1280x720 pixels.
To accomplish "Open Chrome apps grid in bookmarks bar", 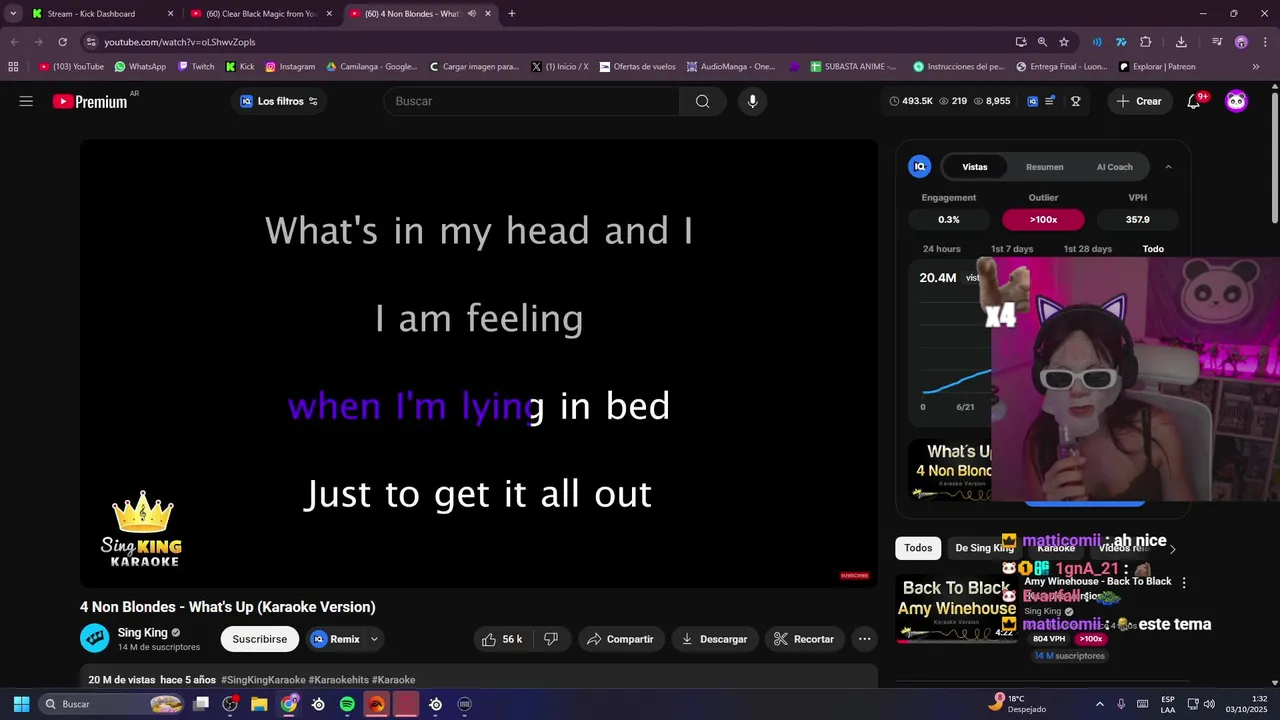I will 13,67.
